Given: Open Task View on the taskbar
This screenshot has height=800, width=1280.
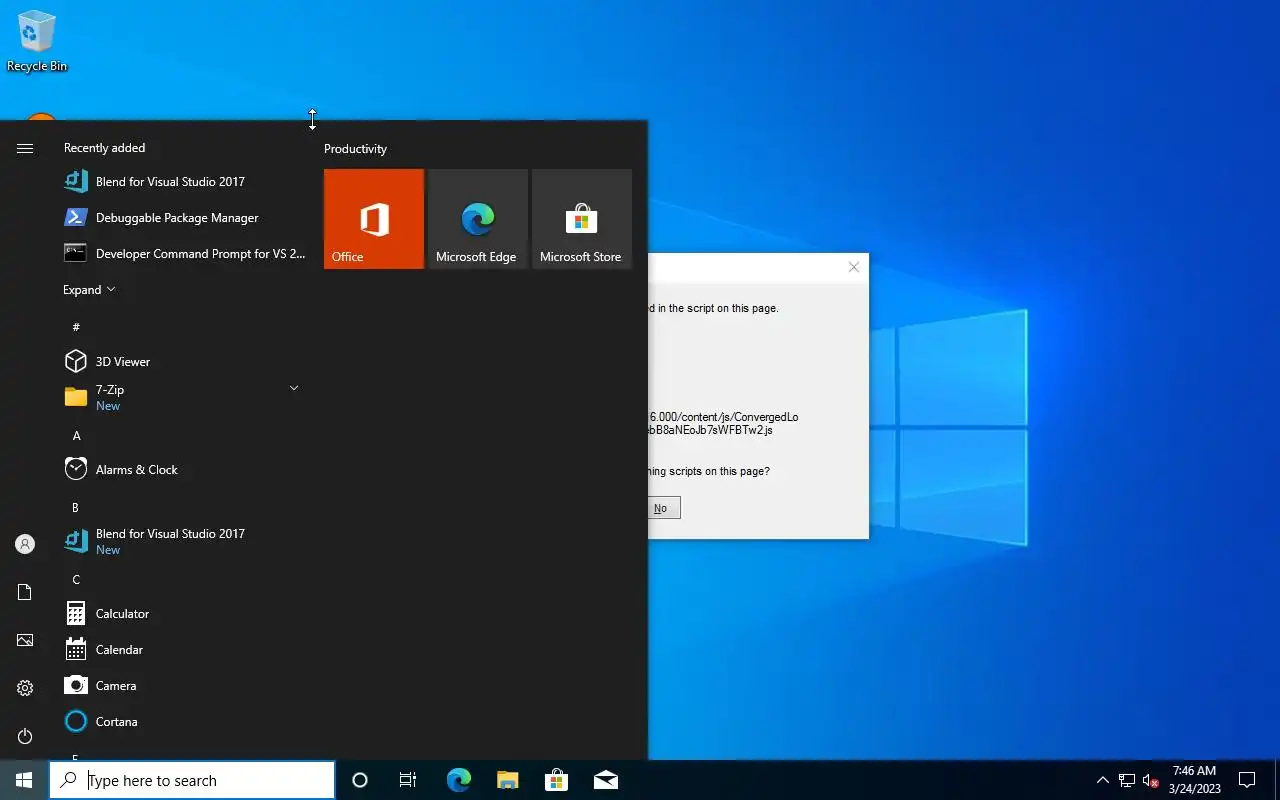Looking at the screenshot, I should point(408,780).
